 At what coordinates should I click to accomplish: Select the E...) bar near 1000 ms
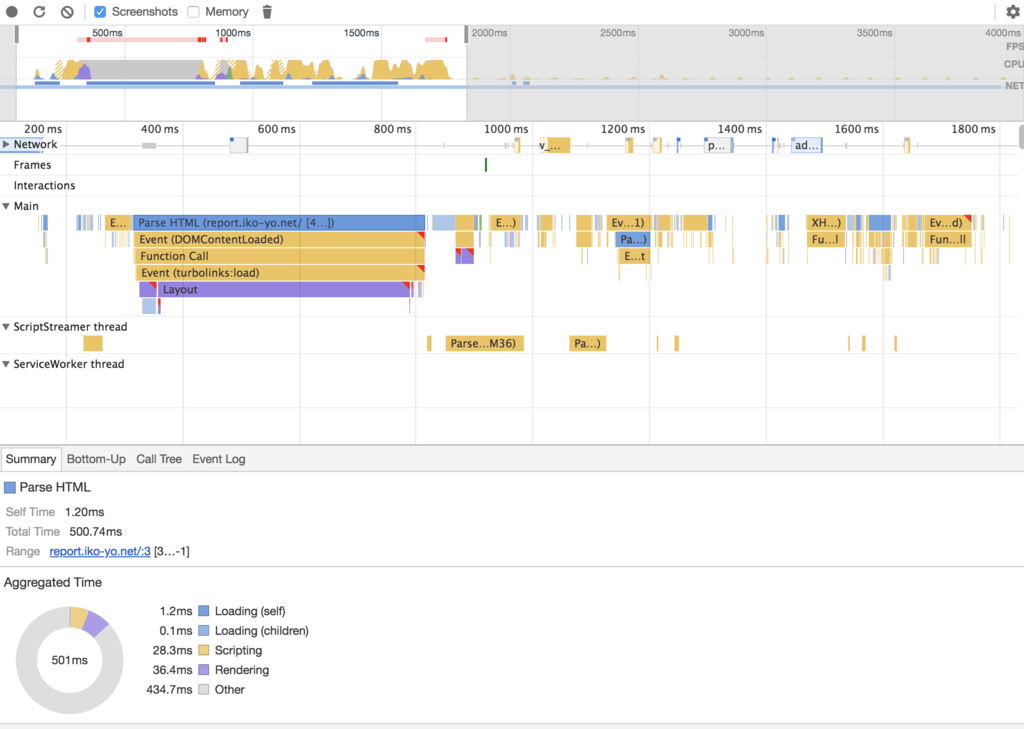[505, 223]
